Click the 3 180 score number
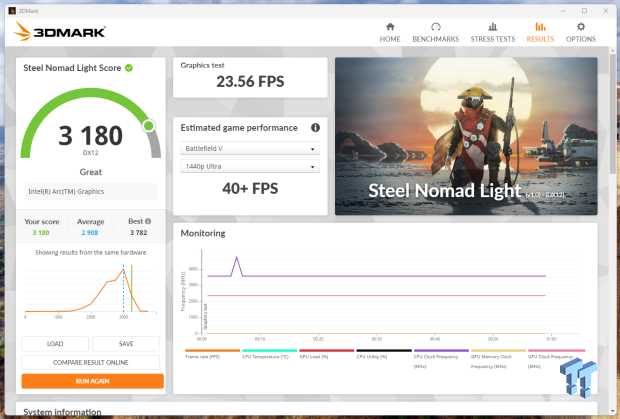Viewport: 620px width, 419px height. (x=91, y=135)
